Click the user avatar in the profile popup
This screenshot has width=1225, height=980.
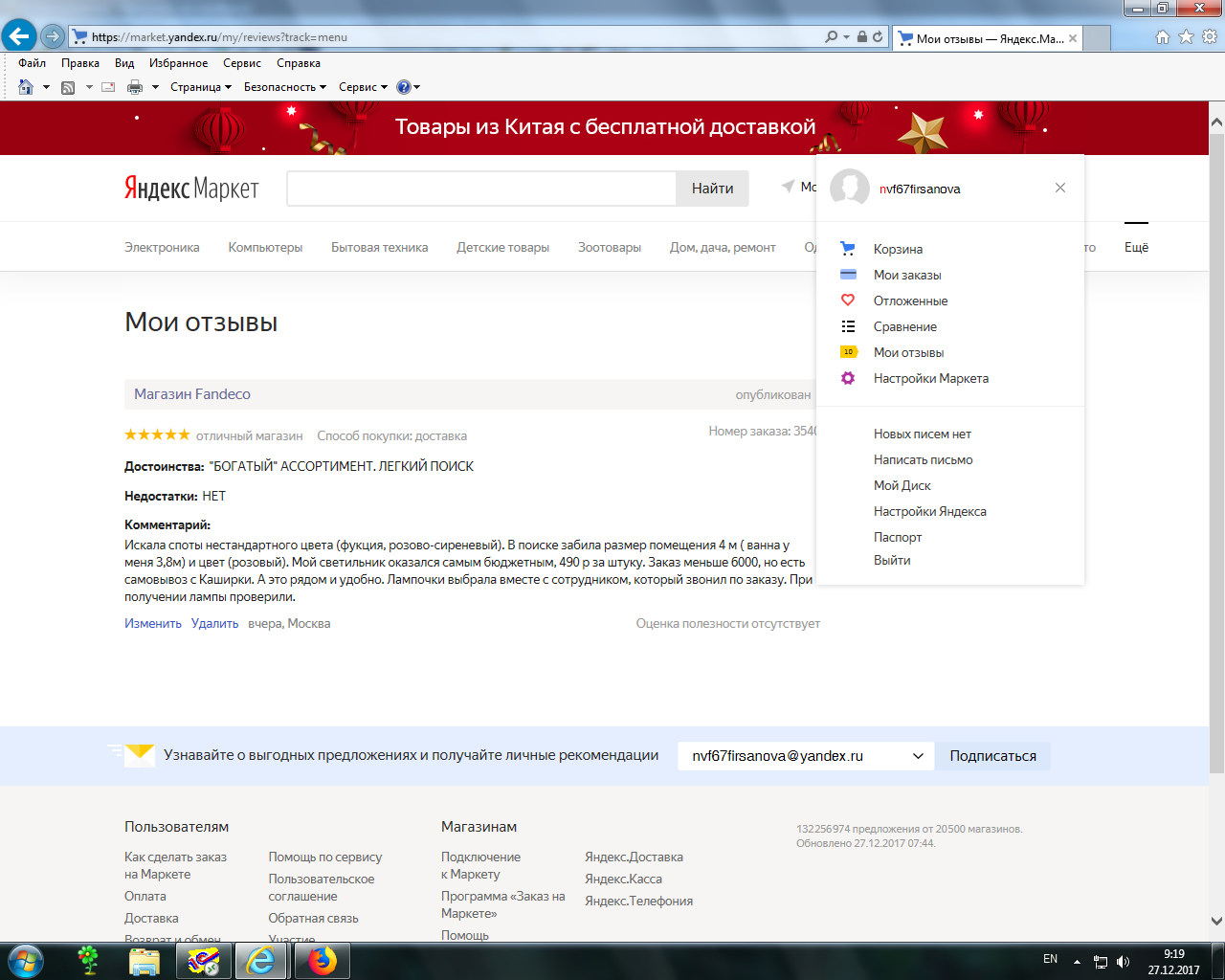(850, 189)
